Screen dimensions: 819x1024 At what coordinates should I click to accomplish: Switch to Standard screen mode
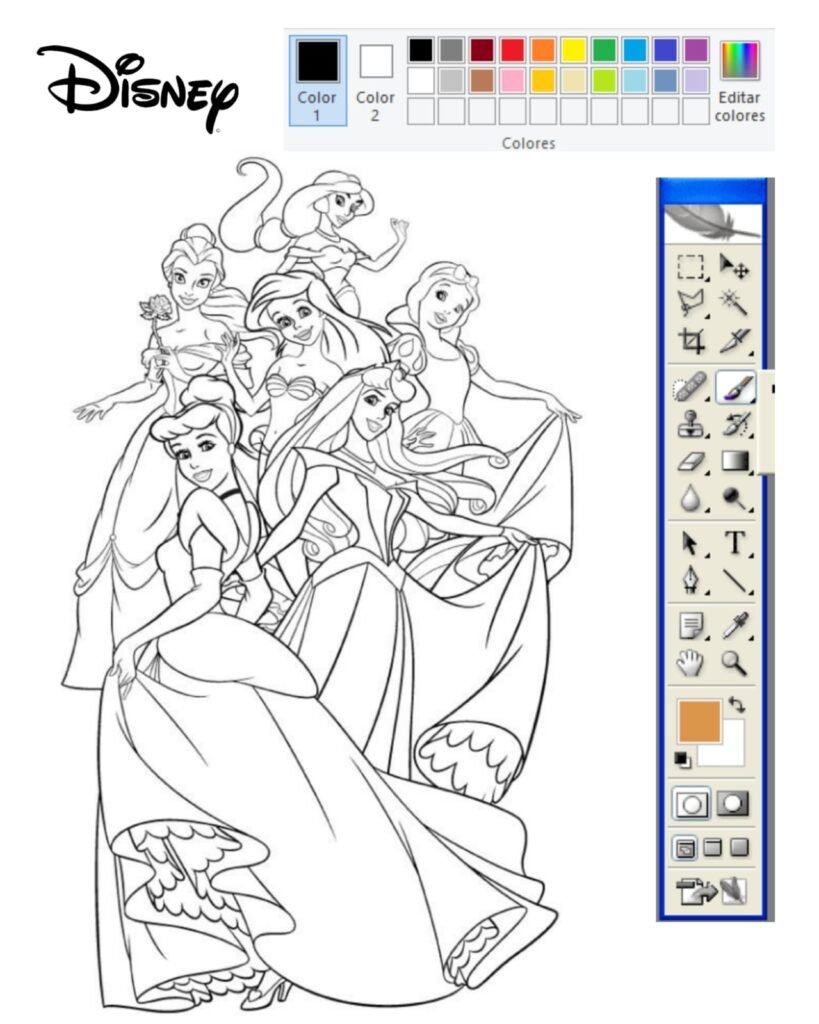click(684, 848)
